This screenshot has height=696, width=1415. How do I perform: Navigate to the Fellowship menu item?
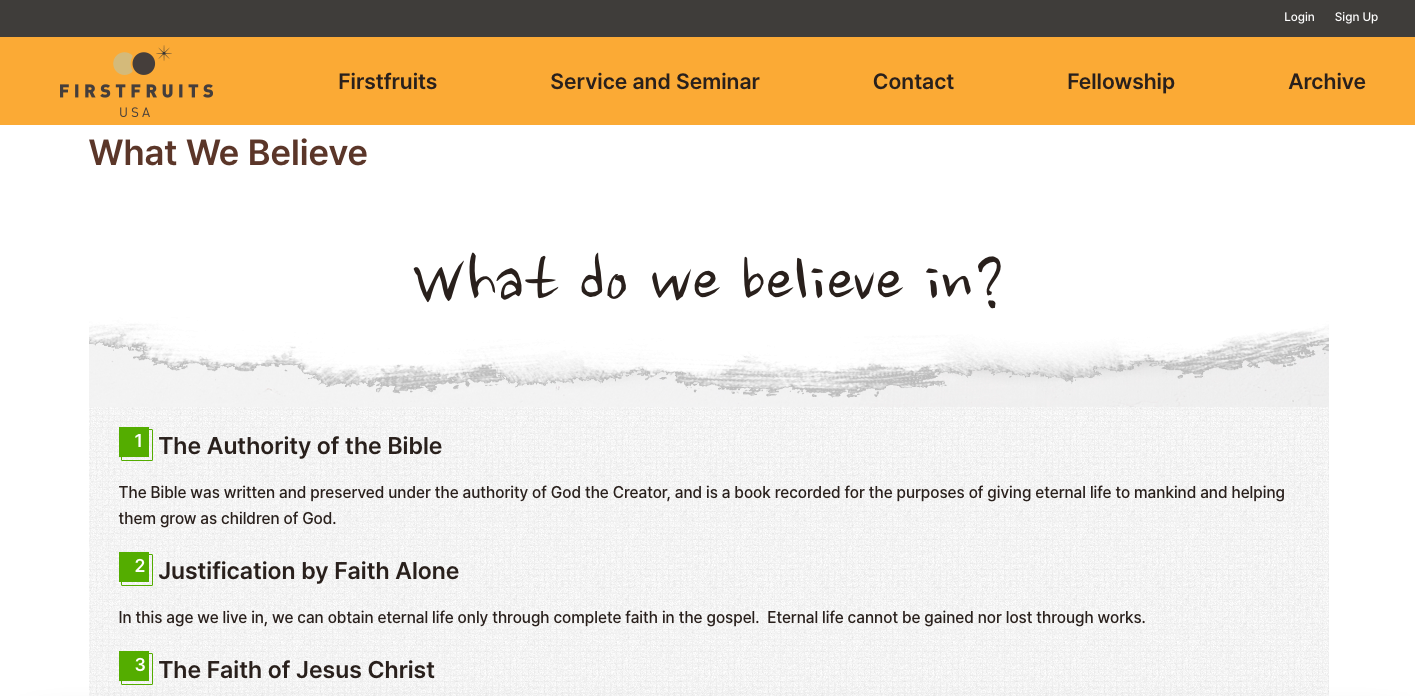[x=1120, y=82]
